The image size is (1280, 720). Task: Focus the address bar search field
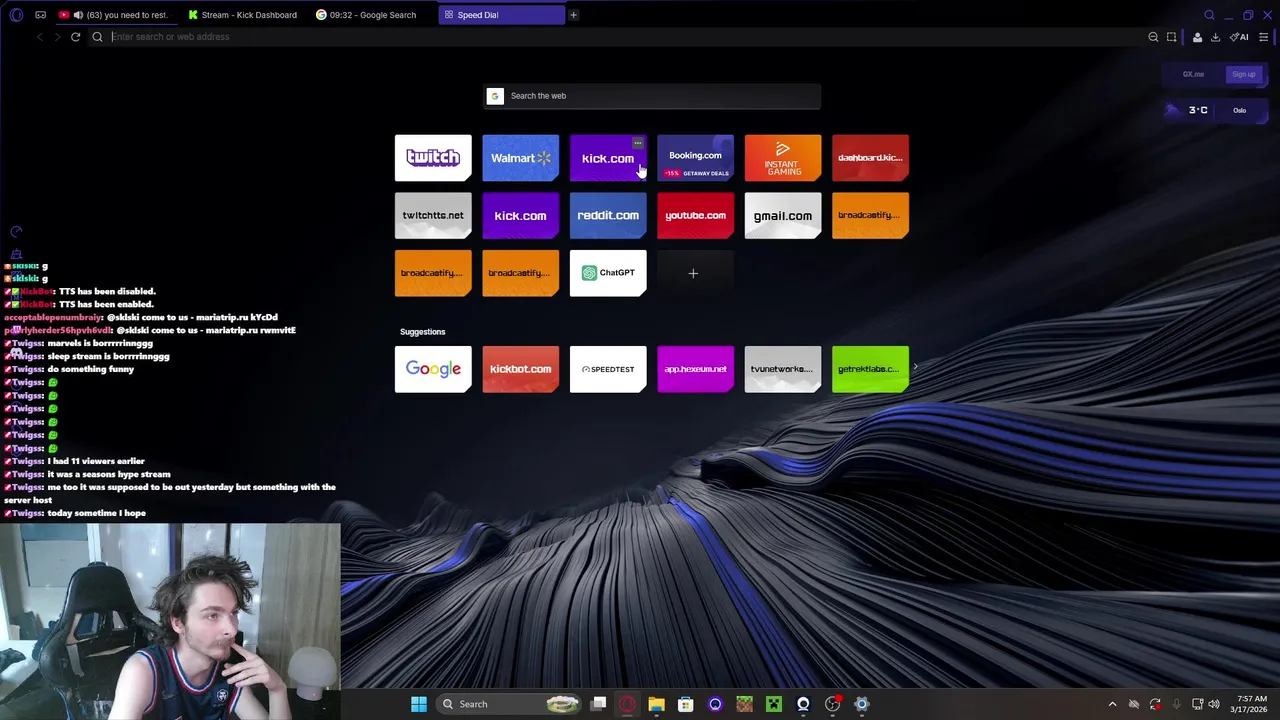pos(620,37)
